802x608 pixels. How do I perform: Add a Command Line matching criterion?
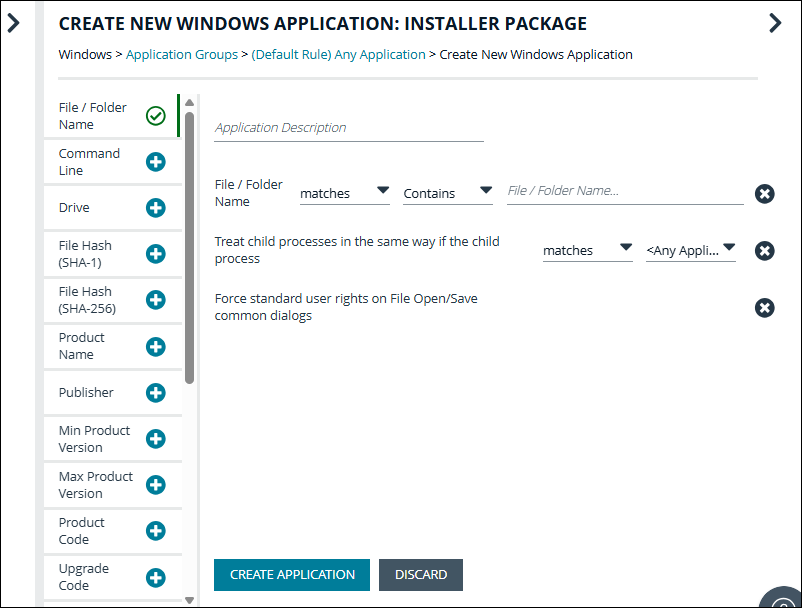click(x=156, y=161)
